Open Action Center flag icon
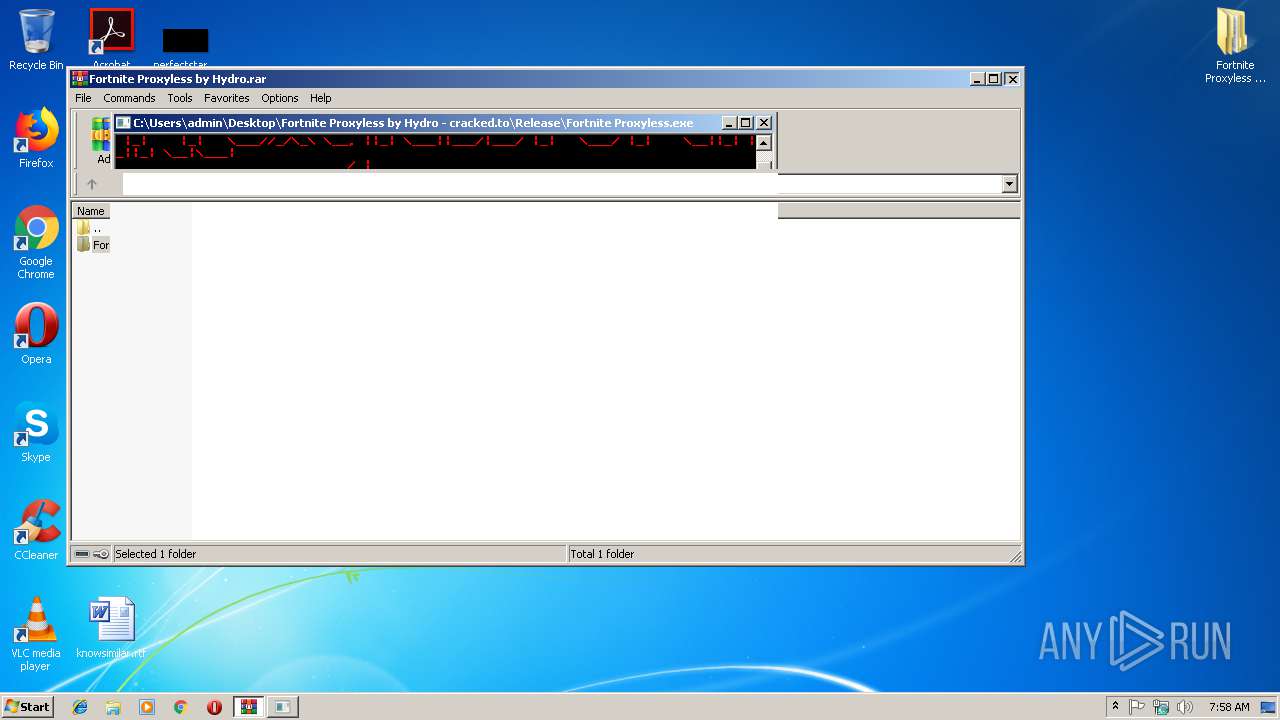The width and height of the screenshot is (1280, 720). pyautogui.click(x=1137, y=707)
